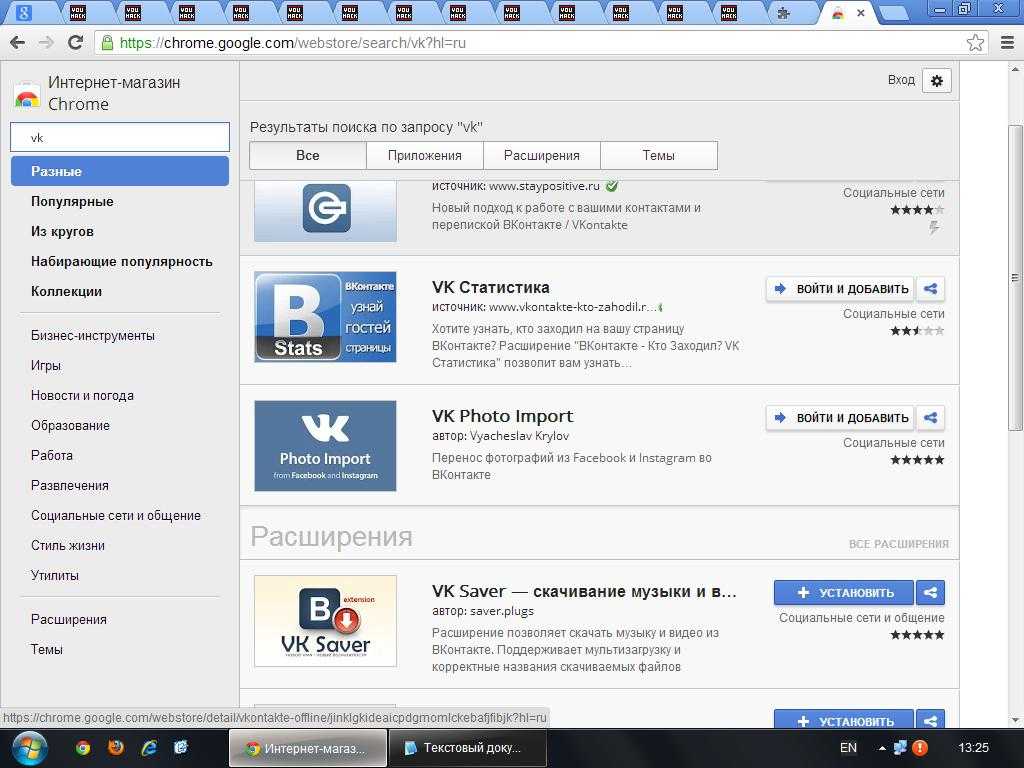1024x768 pixels.
Task: Click the VK Статистика star rating
Action: 917,330
